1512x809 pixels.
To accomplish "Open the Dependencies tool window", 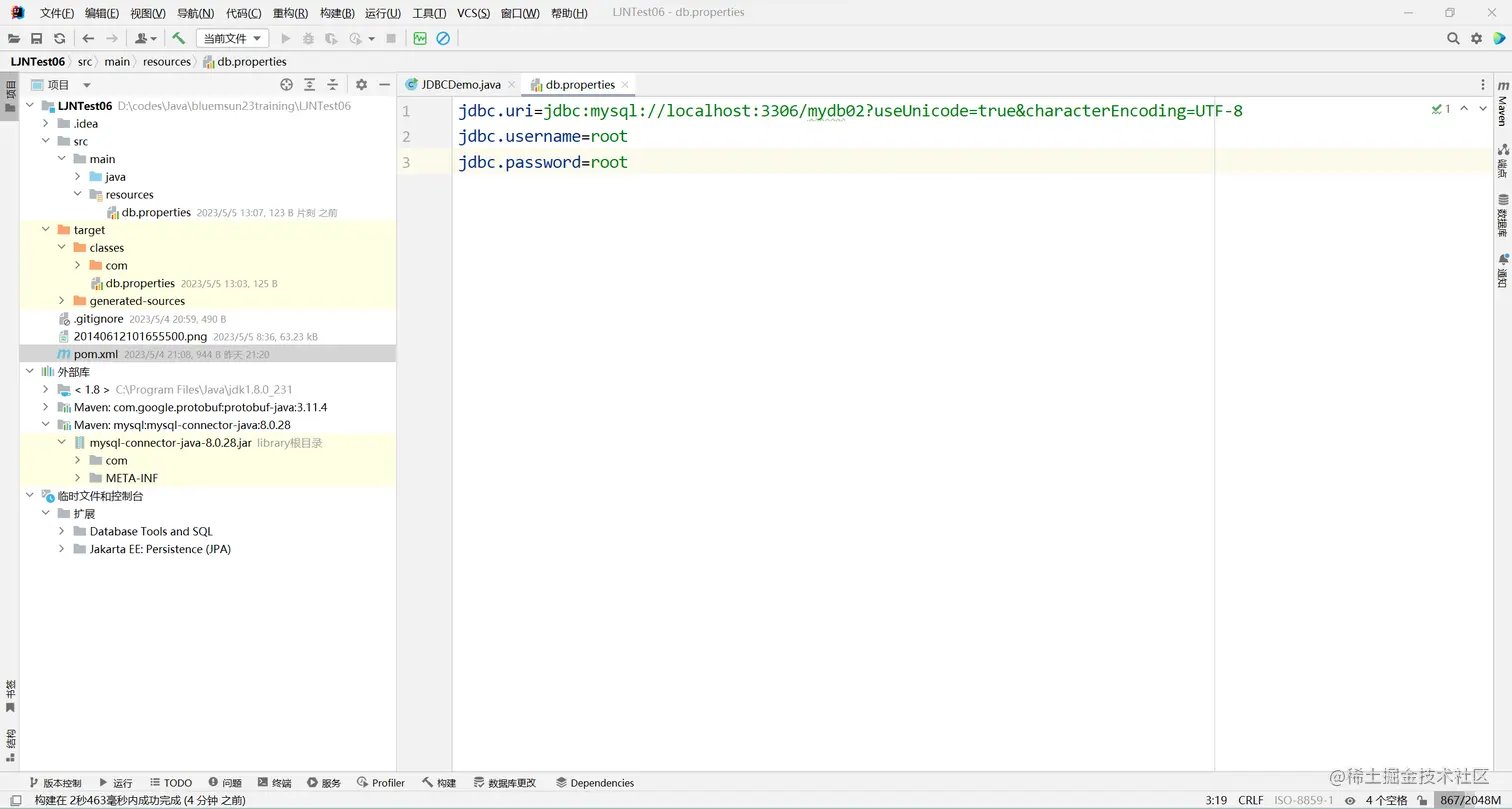I will [595, 783].
